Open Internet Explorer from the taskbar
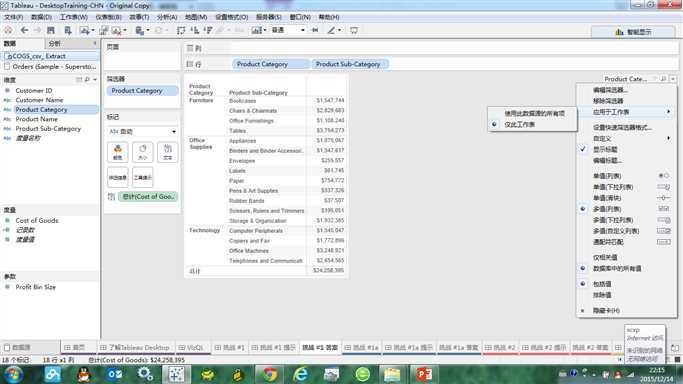 [301, 374]
